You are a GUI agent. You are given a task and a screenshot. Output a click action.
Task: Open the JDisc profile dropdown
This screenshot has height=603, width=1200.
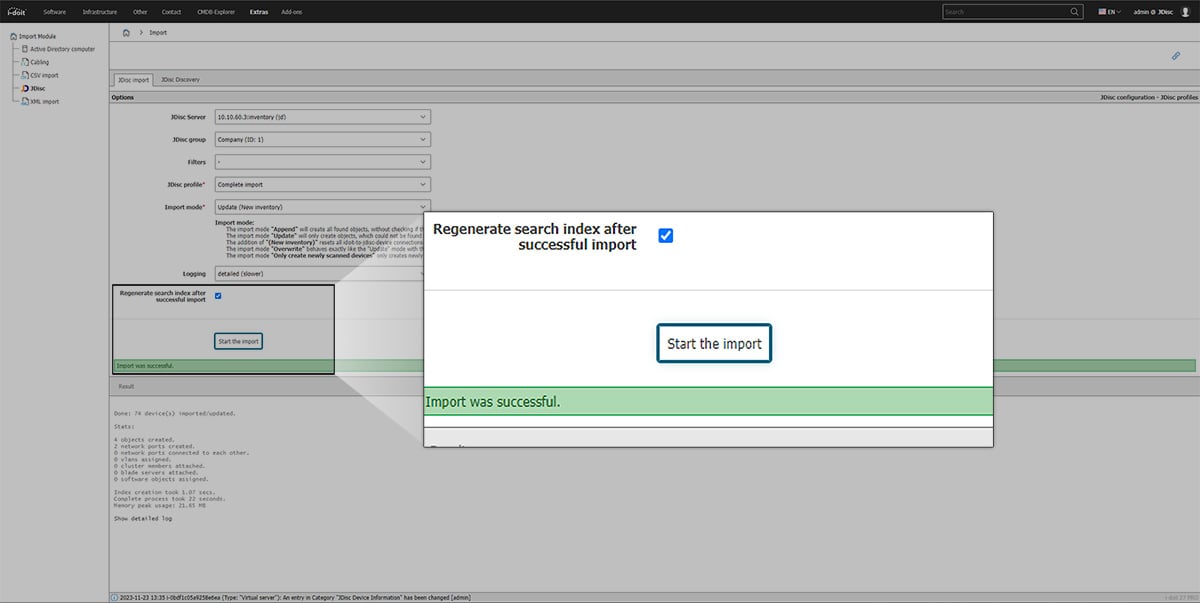click(x=322, y=185)
